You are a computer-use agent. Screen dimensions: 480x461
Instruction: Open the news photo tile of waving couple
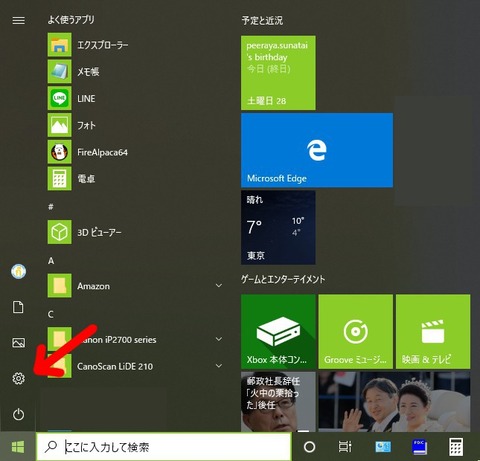coord(394,402)
